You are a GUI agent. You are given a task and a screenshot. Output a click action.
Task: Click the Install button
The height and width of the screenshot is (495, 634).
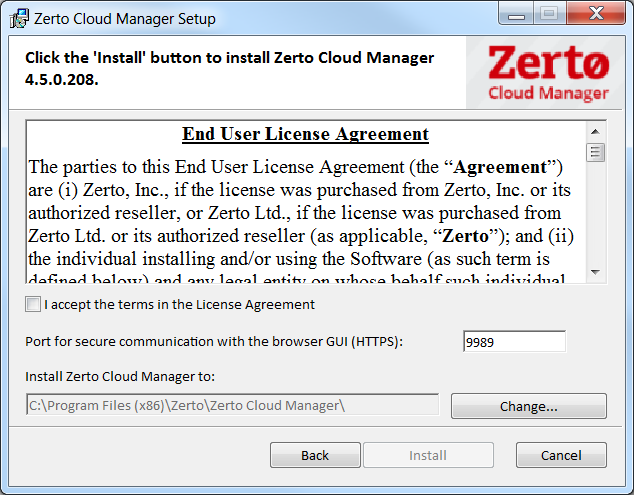428,455
